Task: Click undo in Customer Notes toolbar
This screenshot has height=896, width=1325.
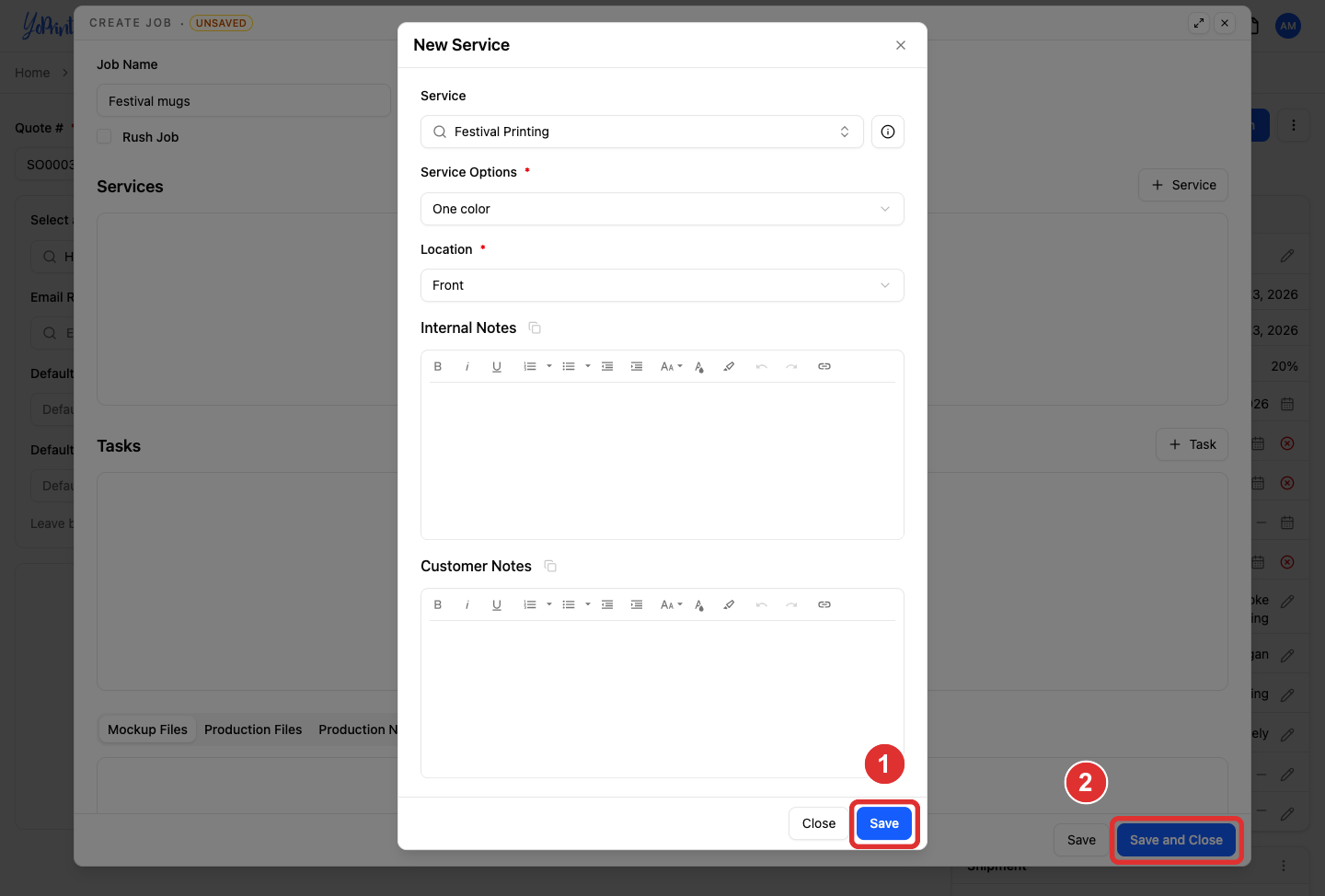Action: click(762, 604)
